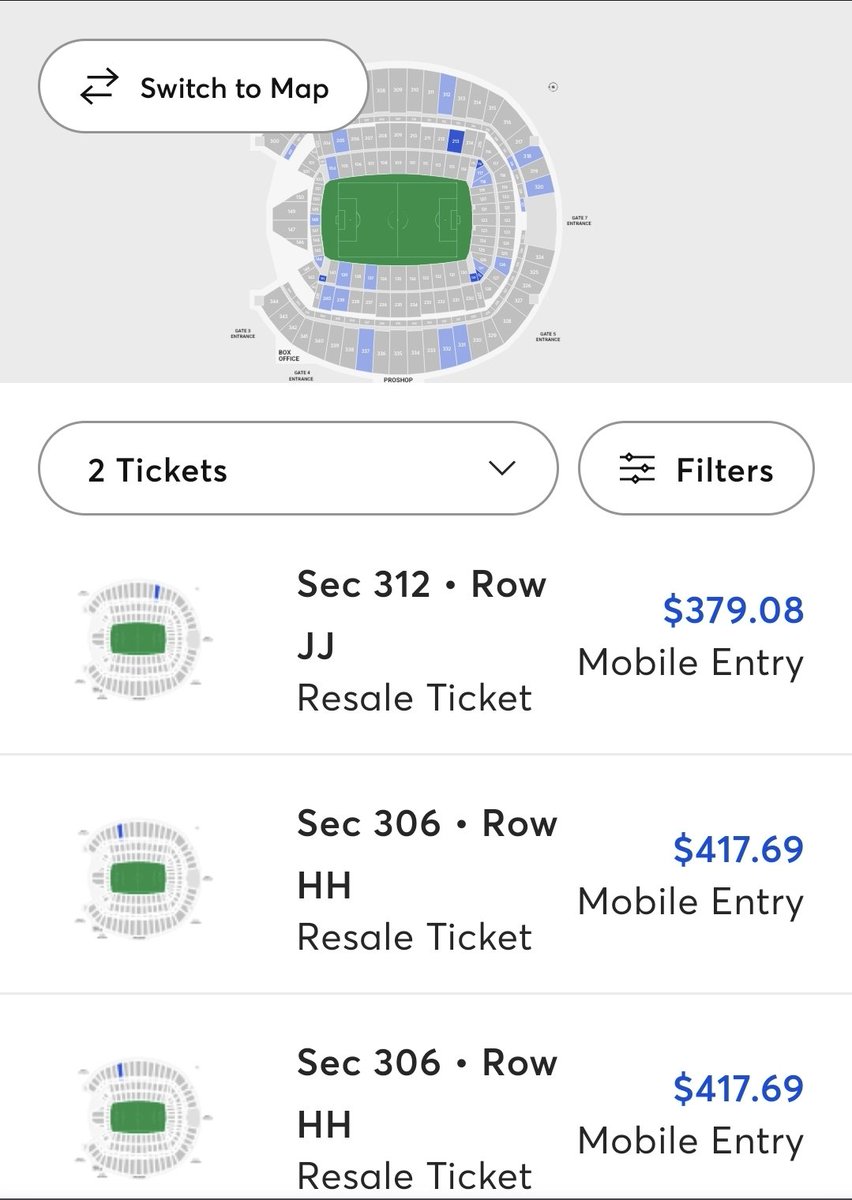Expand the 2 Tickets quantity dropdown

click(297, 469)
